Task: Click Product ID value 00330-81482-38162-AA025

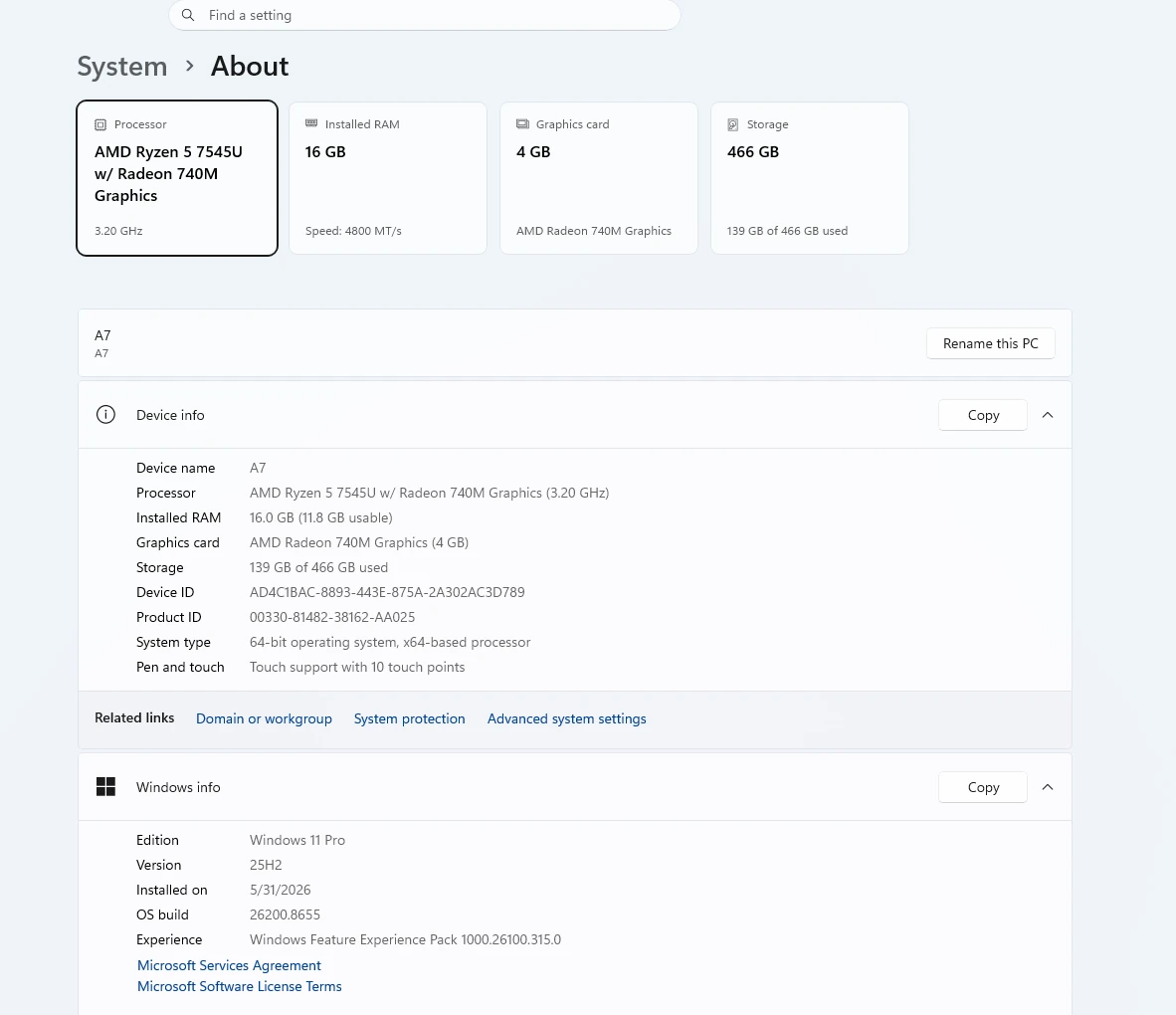Action: (332, 617)
